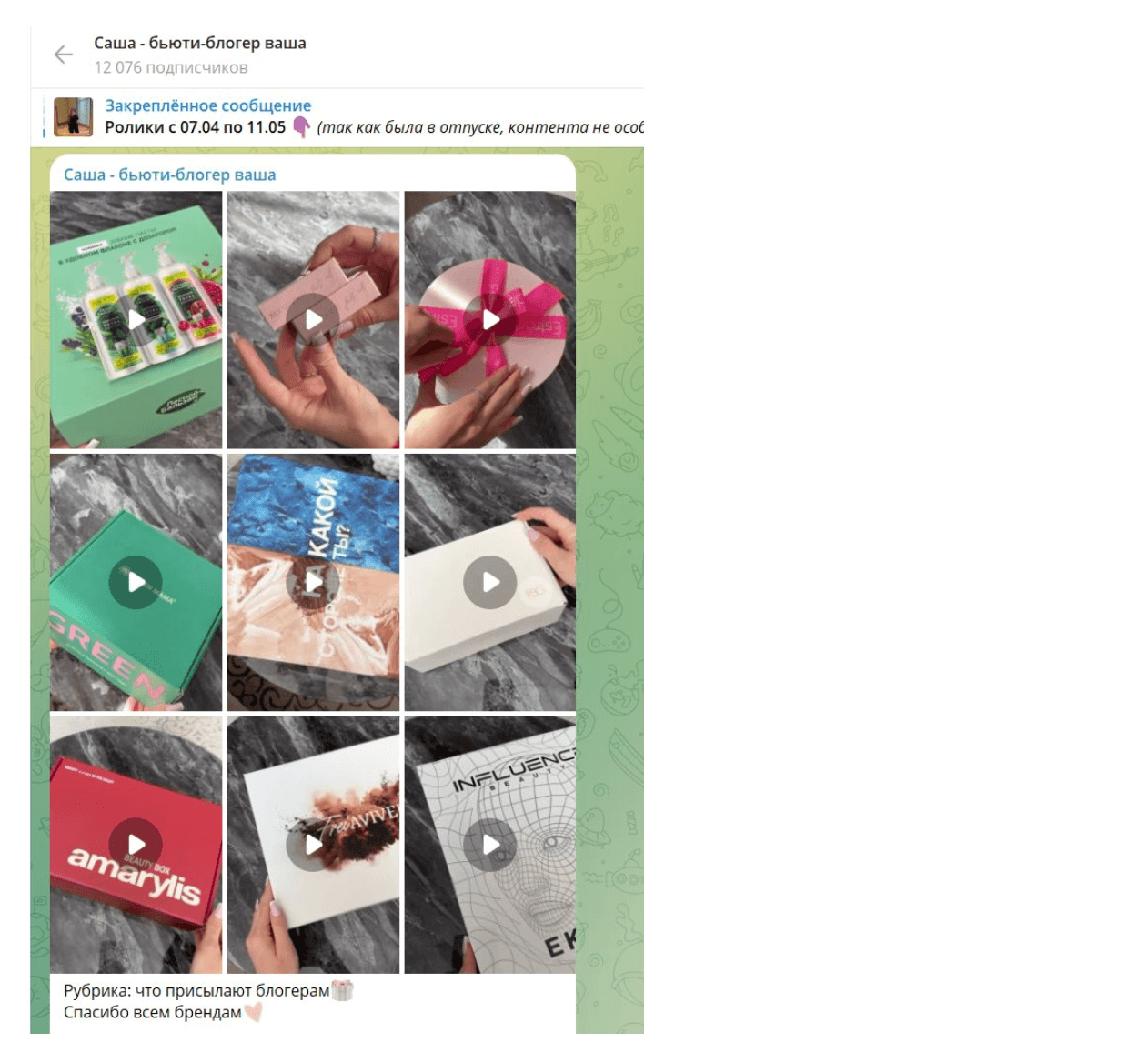Open channel info via the title Саша - бьюти-блогер ваша
1148x1062 pixels.
coord(200,43)
